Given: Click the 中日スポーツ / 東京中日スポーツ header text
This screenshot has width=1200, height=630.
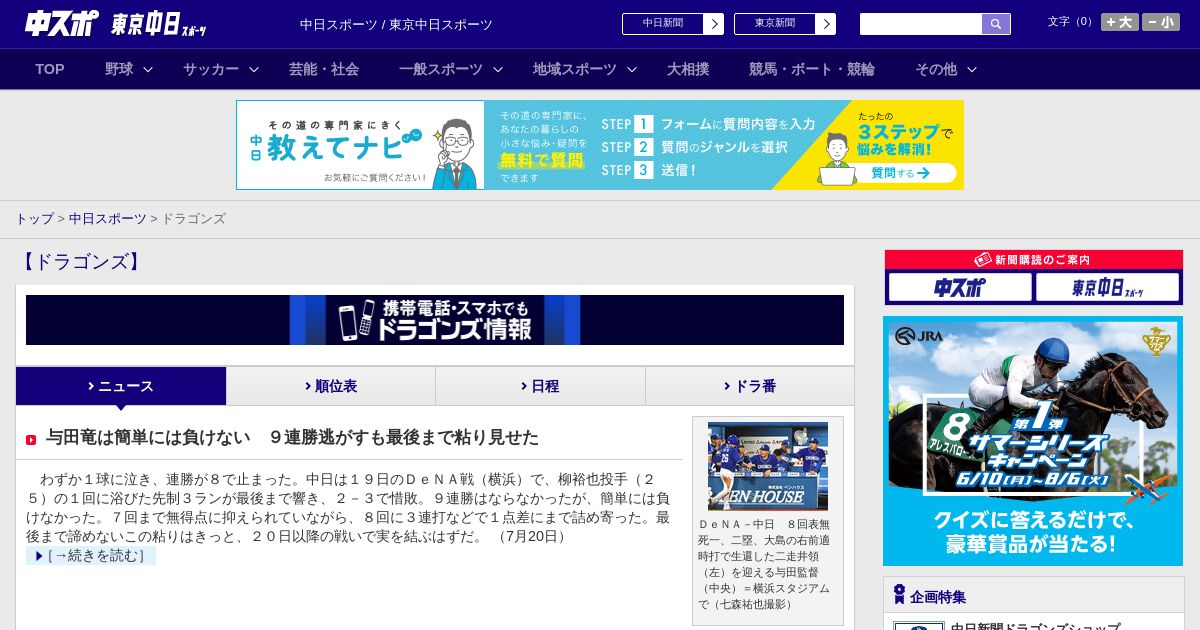Looking at the screenshot, I should 396,25.
